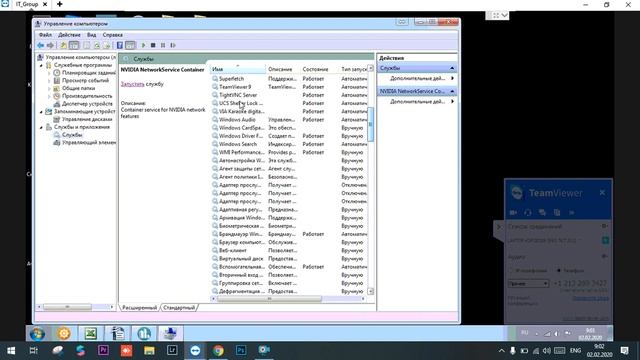Open Excel from the remote taskbar
This screenshot has width=640, height=360.
click(x=91, y=334)
